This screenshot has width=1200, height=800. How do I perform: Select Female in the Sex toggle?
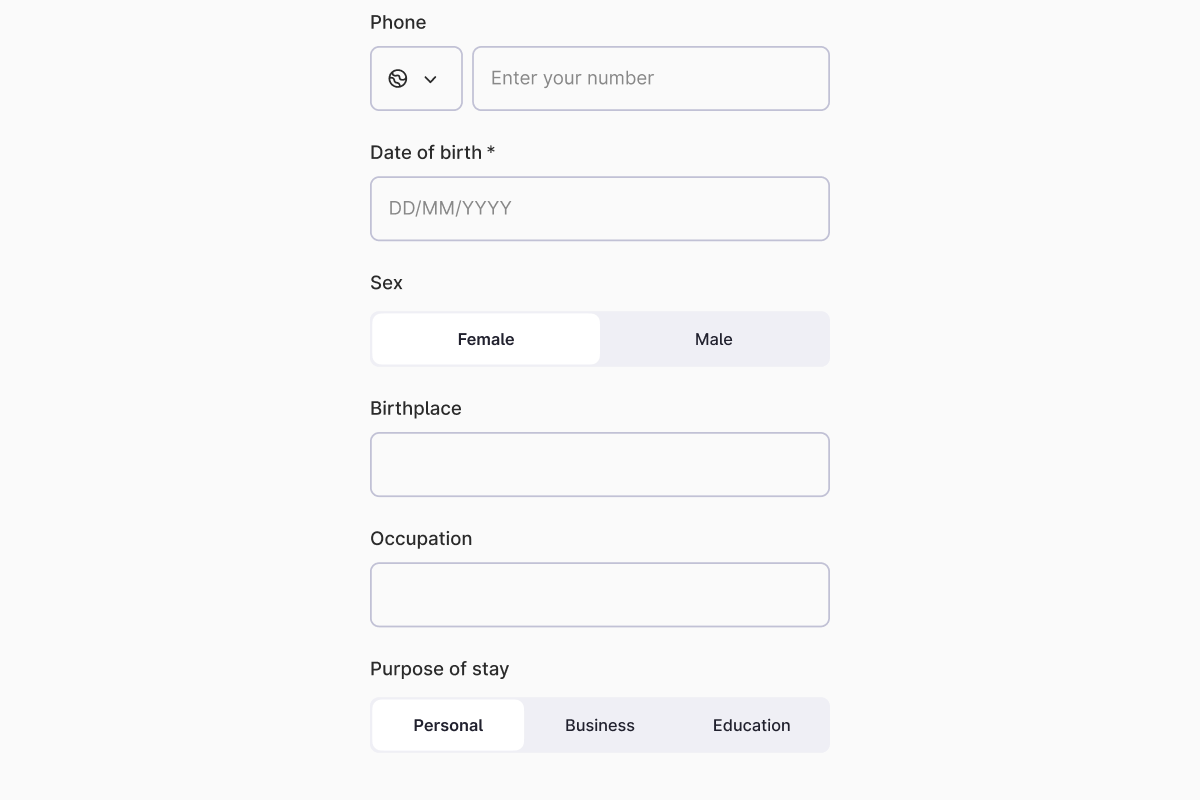click(486, 339)
